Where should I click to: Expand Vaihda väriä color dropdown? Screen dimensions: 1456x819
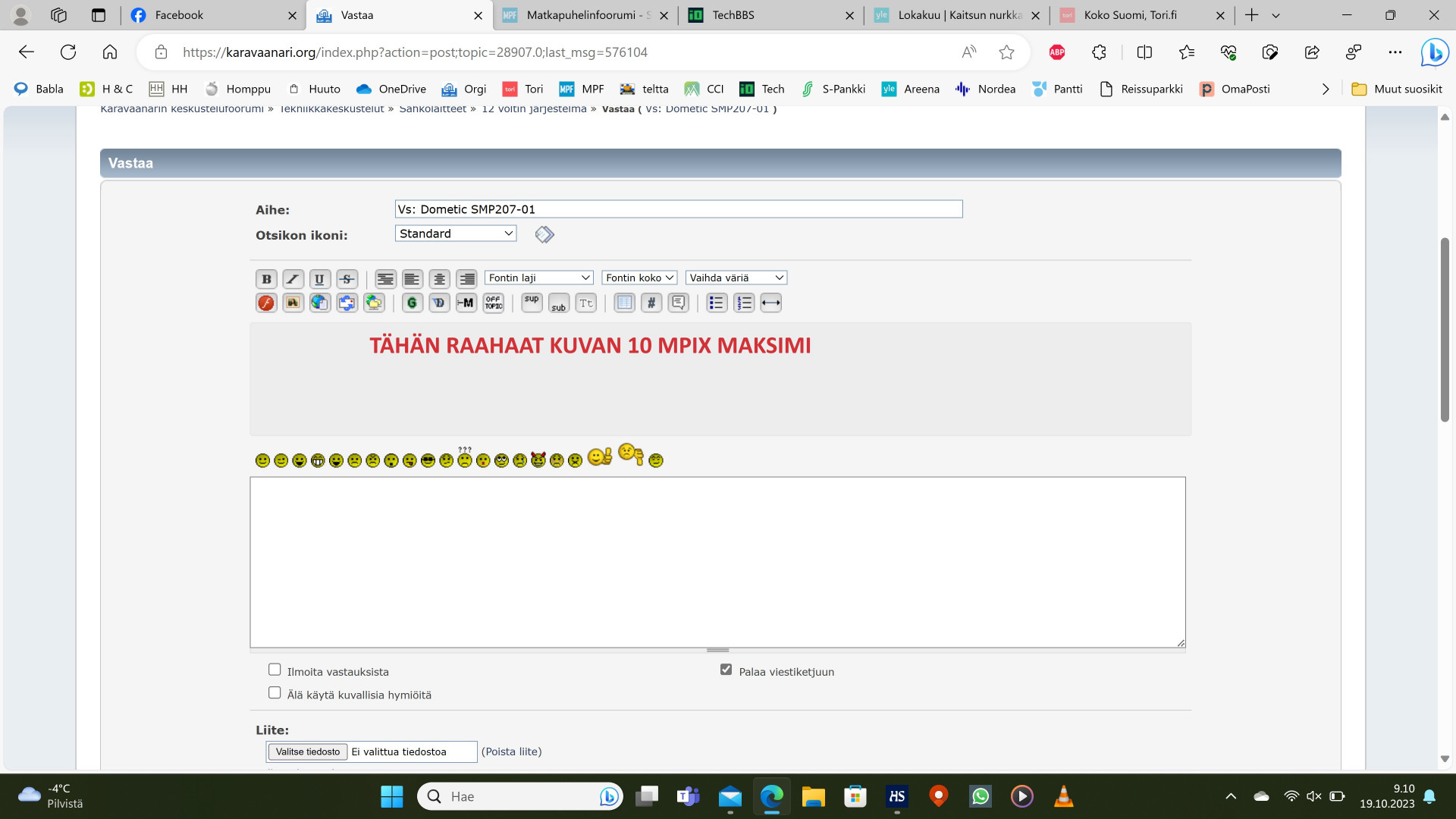736,278
